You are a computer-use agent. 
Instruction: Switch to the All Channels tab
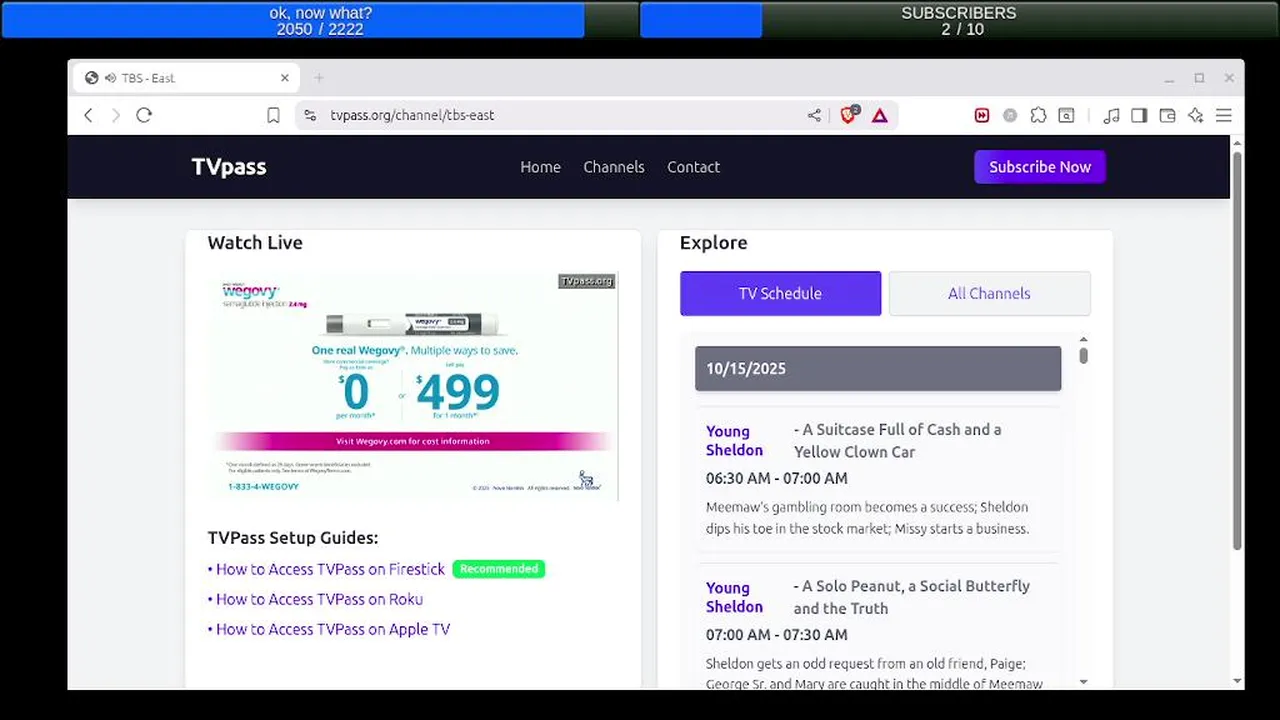(x=989, y=293)
